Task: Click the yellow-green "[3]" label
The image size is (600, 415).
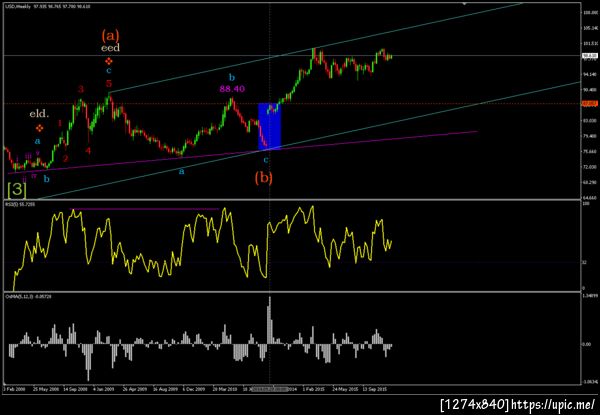Action: 17,190
